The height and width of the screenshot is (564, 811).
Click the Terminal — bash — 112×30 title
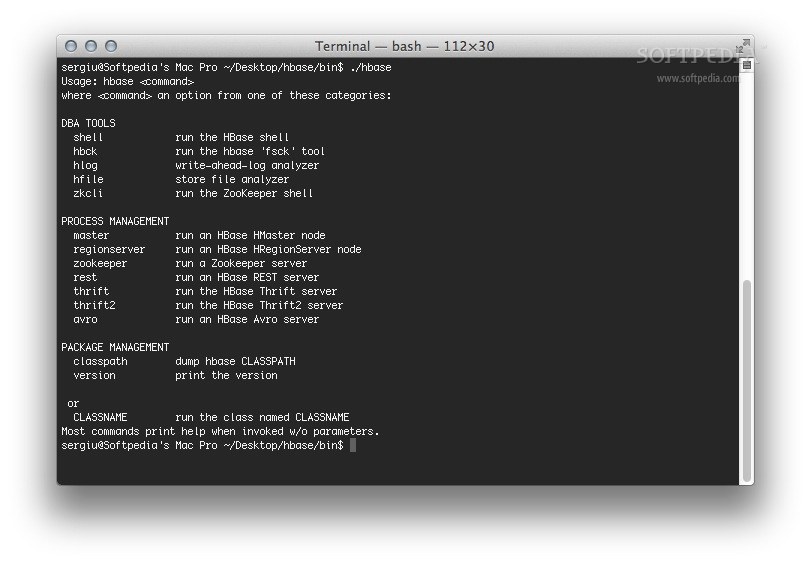pyautogui.click(x=404, y=46)
